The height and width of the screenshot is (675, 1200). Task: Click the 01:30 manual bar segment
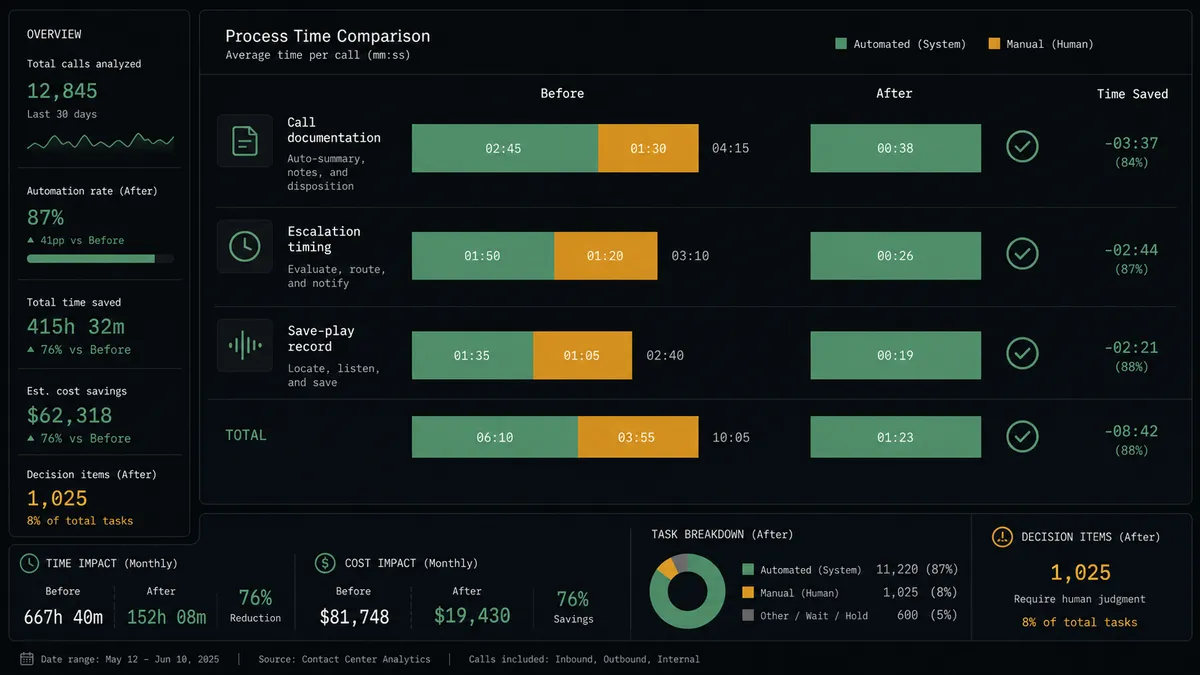pyautogui.click(x=648, y=148)
